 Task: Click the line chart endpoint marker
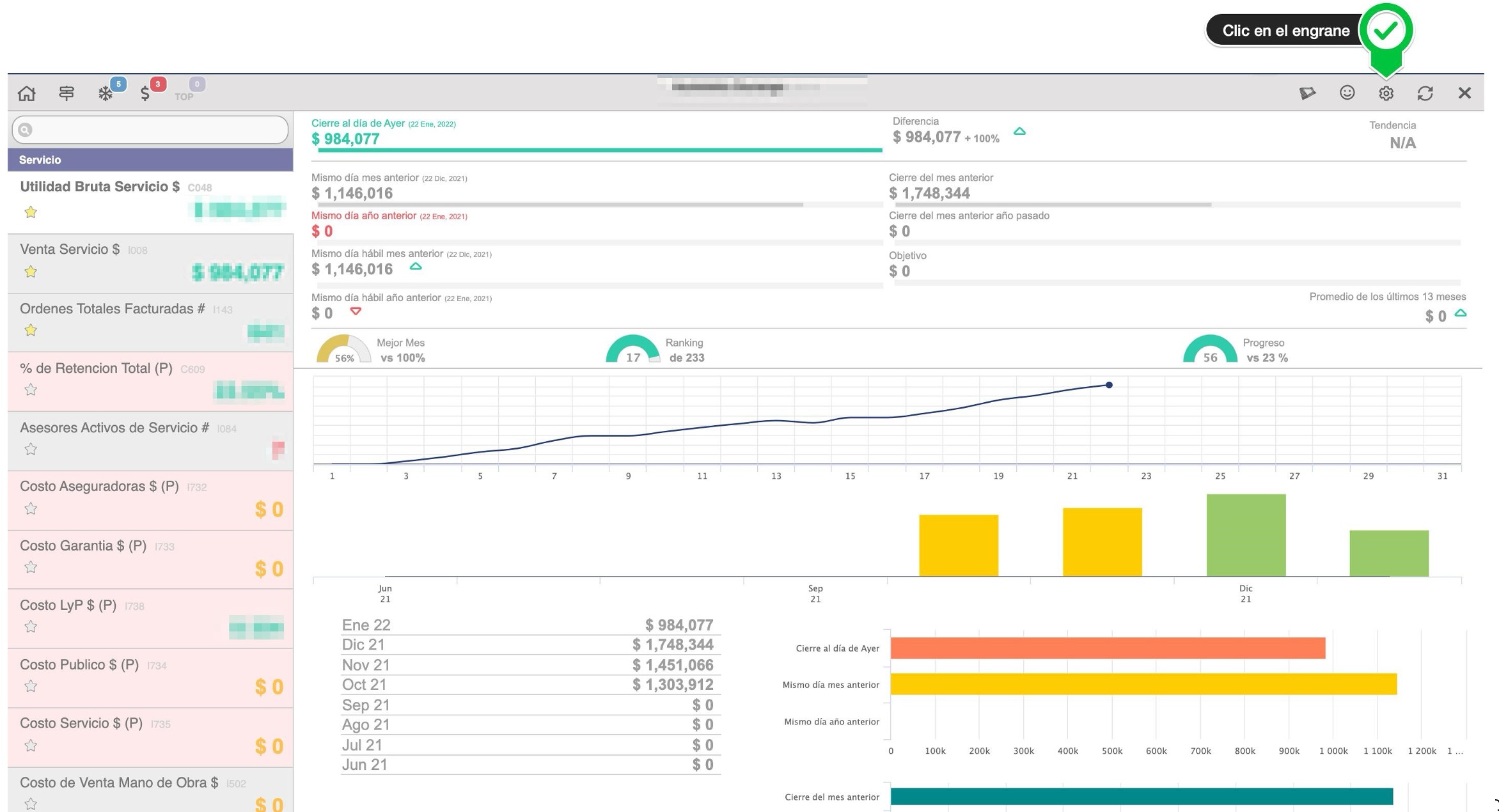coord(1109,385)
